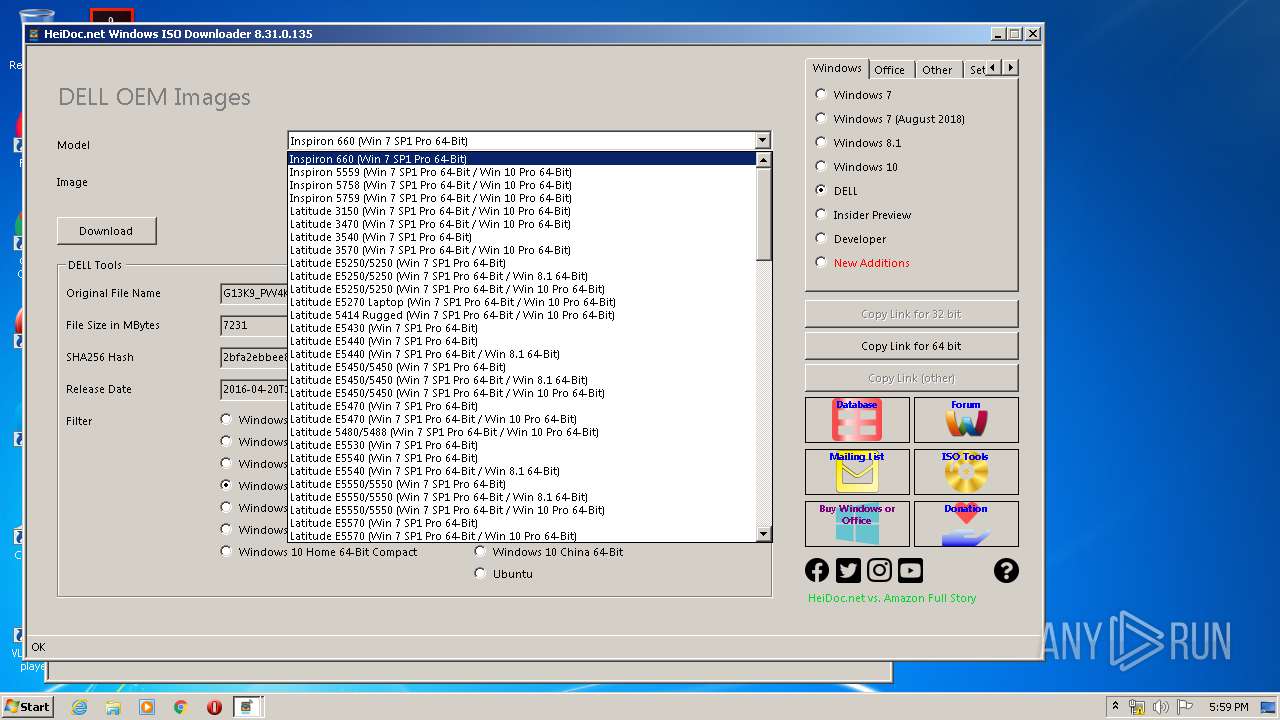1280x720 pixels.
Task: Open the Facebook social icon
Action: pyautogui.click(x=817, y=570)
